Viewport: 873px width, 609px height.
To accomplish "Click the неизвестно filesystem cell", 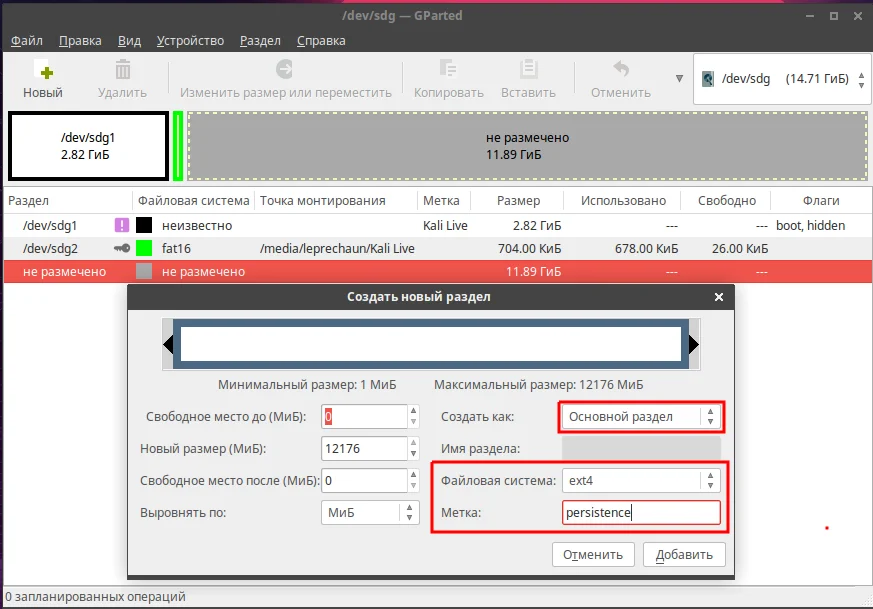I will coord(197,225).
